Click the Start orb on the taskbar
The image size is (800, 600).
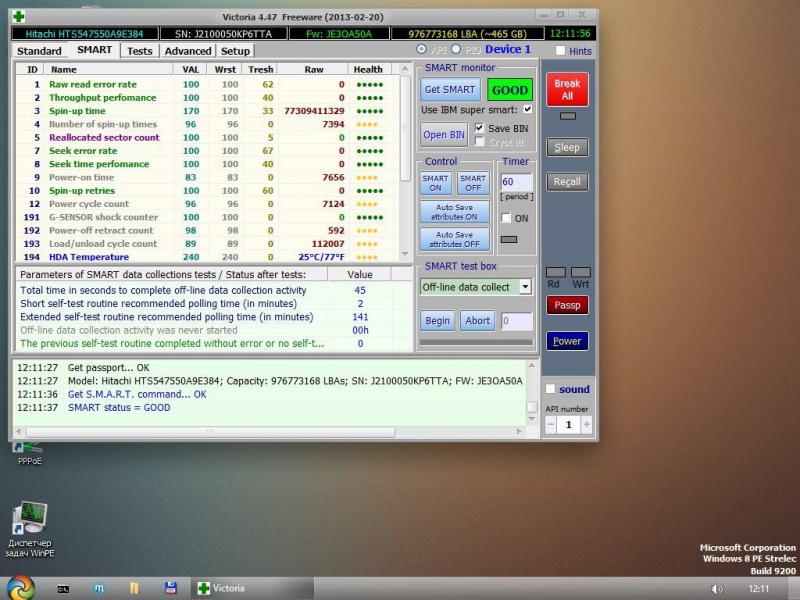tap(19, 587)
